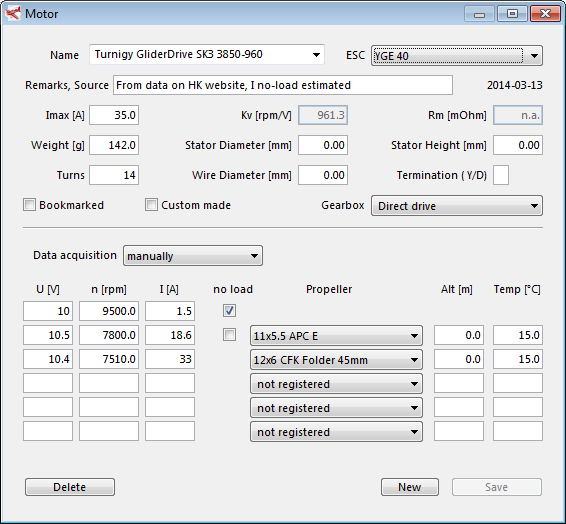The height and width of the screenshot is (524, 566).
Task: Click the rpm field containing 9500.0
Action: pos(109,311)
